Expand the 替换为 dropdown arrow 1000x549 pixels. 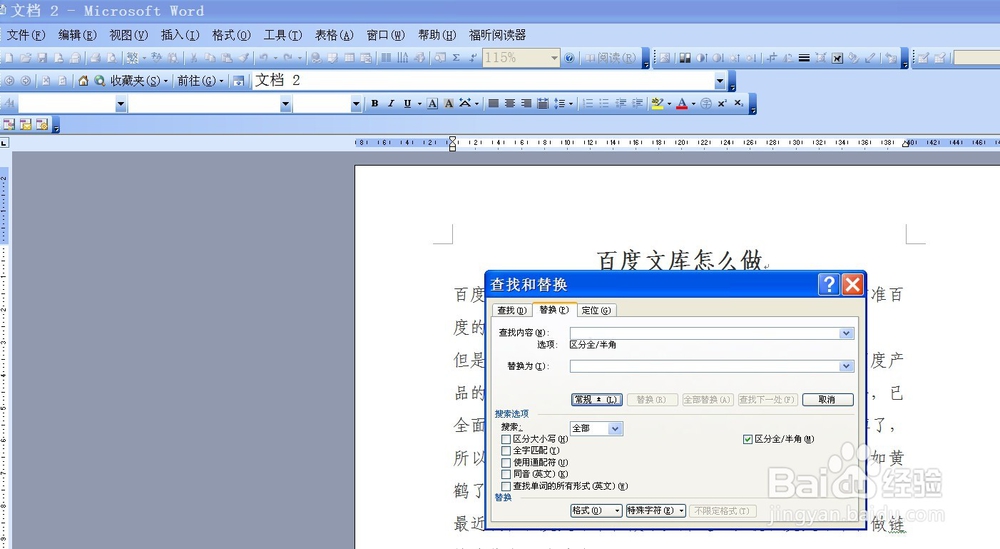846,366
